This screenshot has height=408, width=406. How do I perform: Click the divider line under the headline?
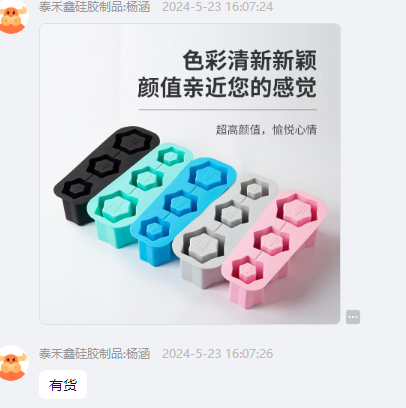pos(228,109)
